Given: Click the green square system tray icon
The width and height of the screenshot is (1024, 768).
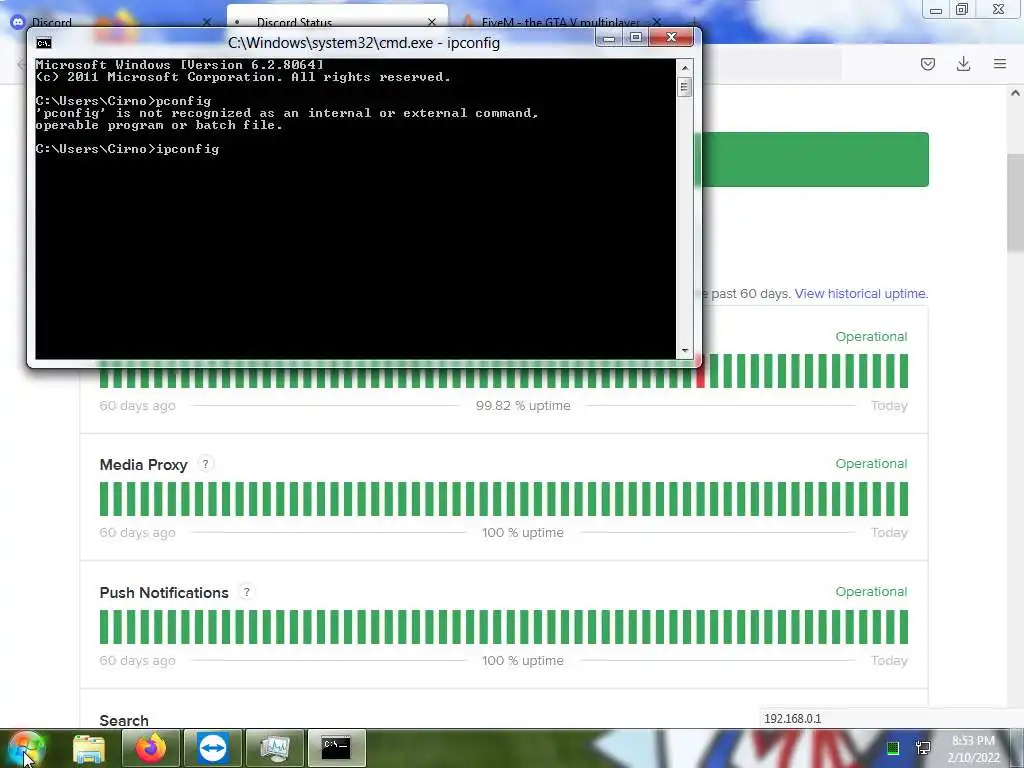Looking at the screenshot, I should [x=893, y=748].
